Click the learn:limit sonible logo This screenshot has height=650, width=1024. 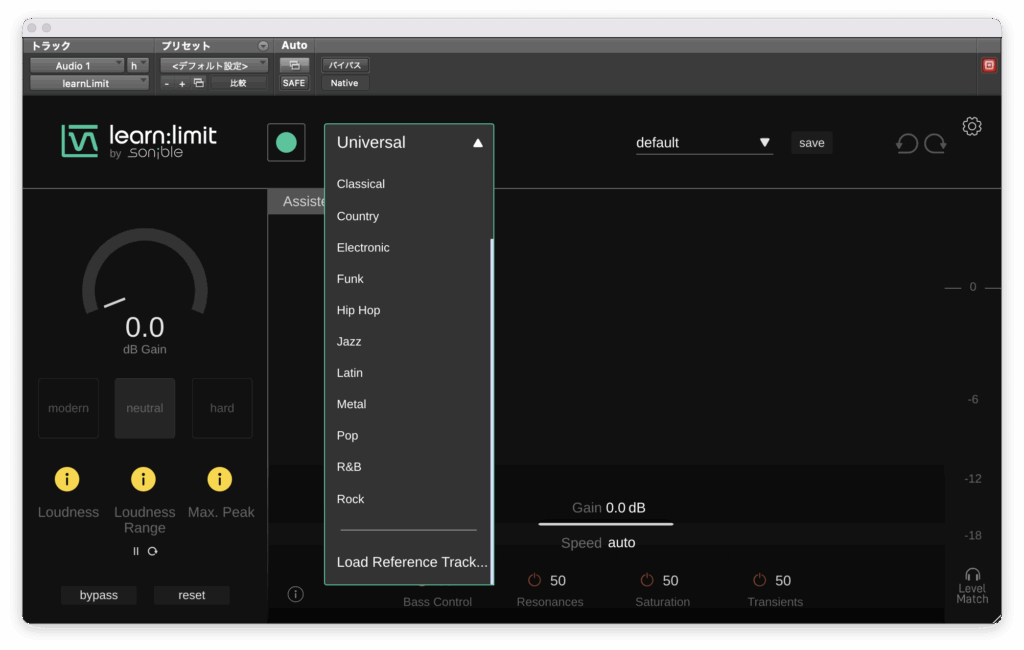click(138, 141)
